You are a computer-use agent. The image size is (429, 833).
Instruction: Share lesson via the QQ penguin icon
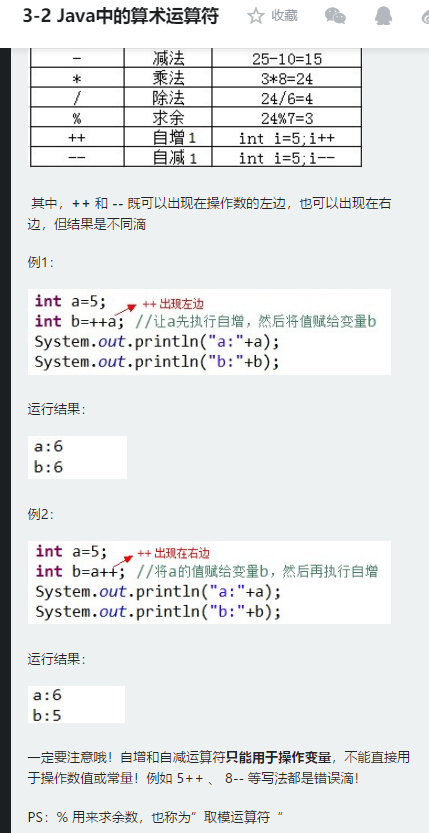point(383,16)
